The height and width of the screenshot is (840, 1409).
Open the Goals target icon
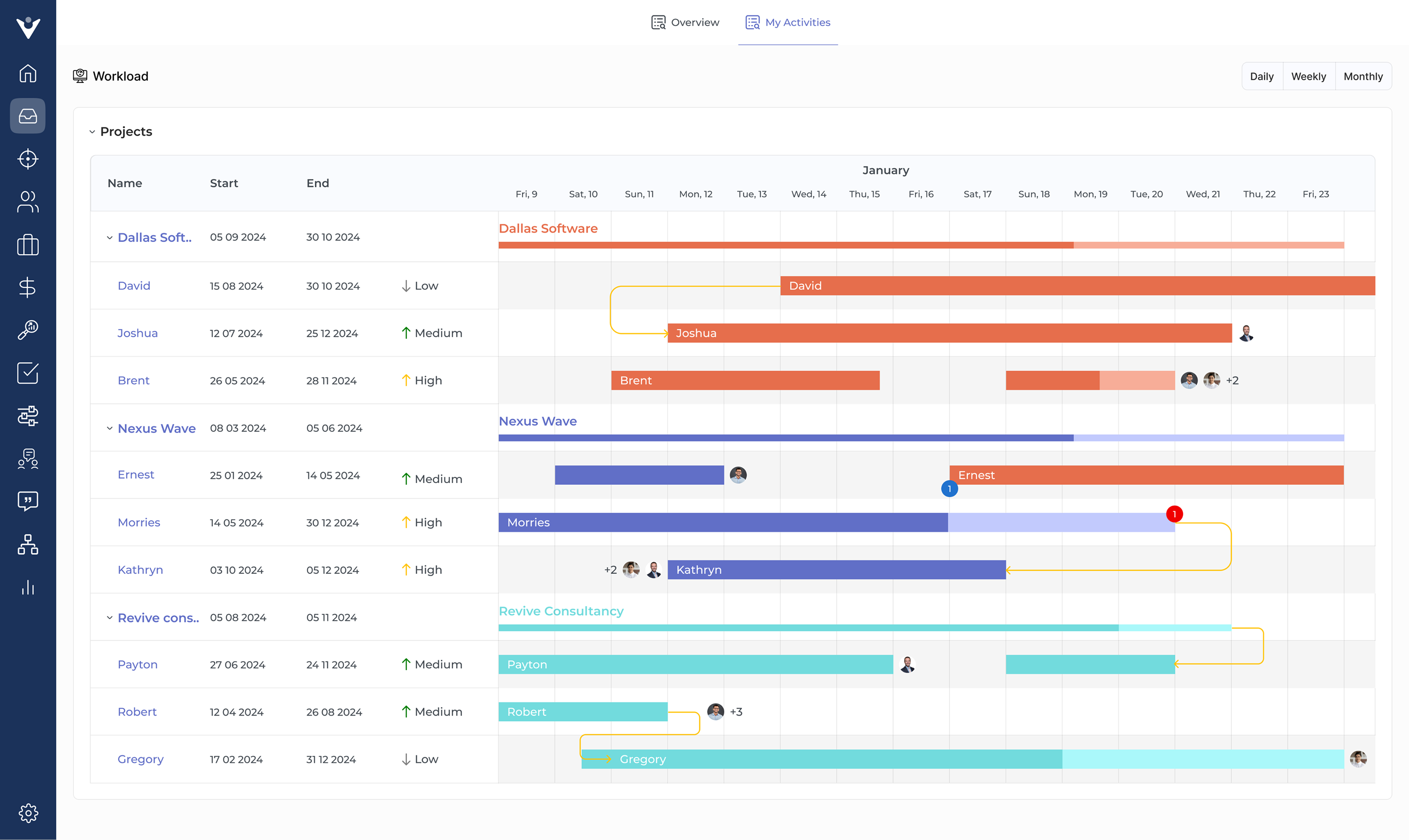(27, 159)
